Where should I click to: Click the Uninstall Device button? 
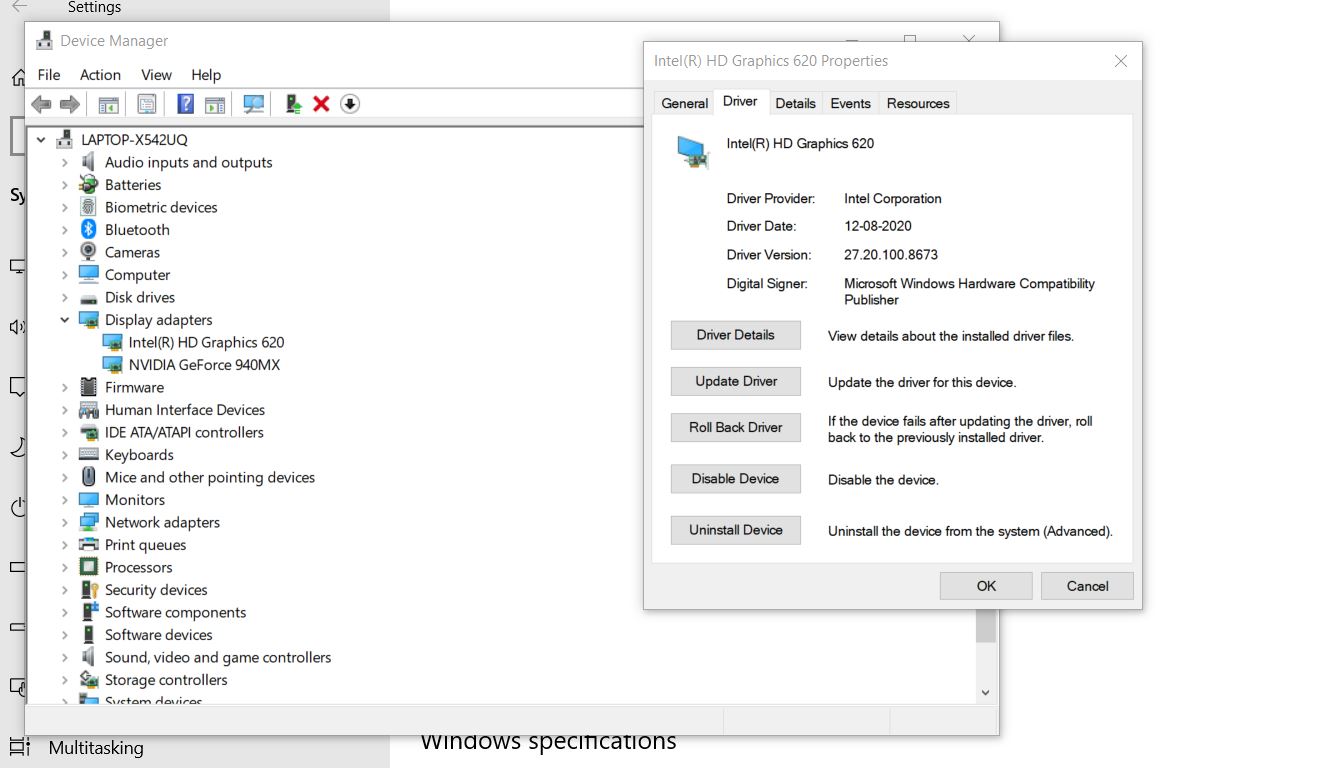[x=736, y=530]
